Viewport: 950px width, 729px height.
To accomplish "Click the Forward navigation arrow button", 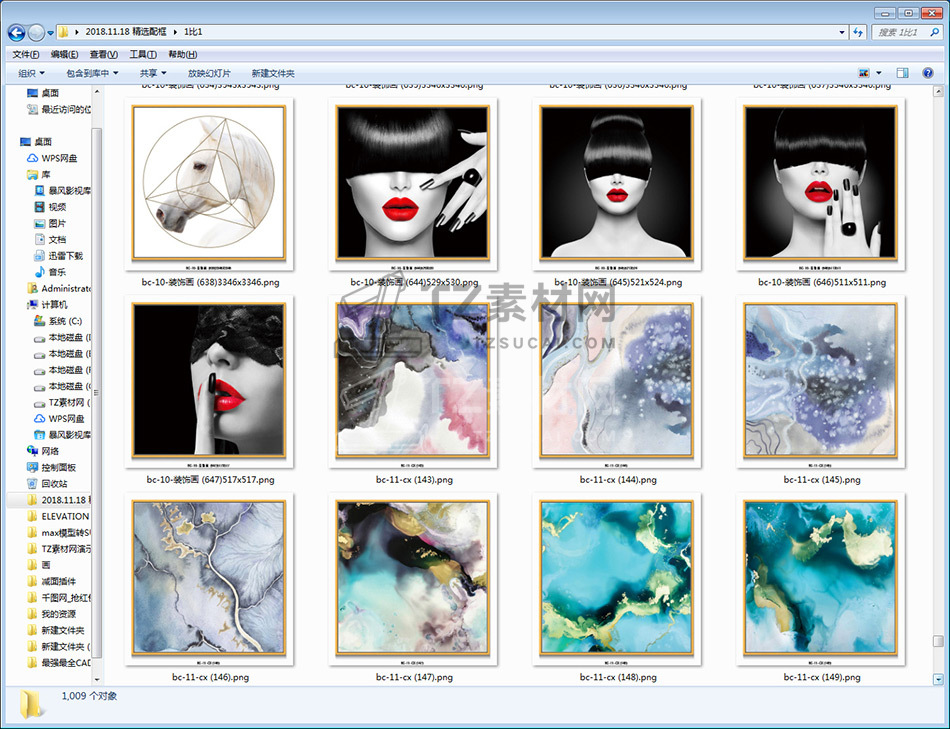I will pyautogui.click(x=36, y=33).
